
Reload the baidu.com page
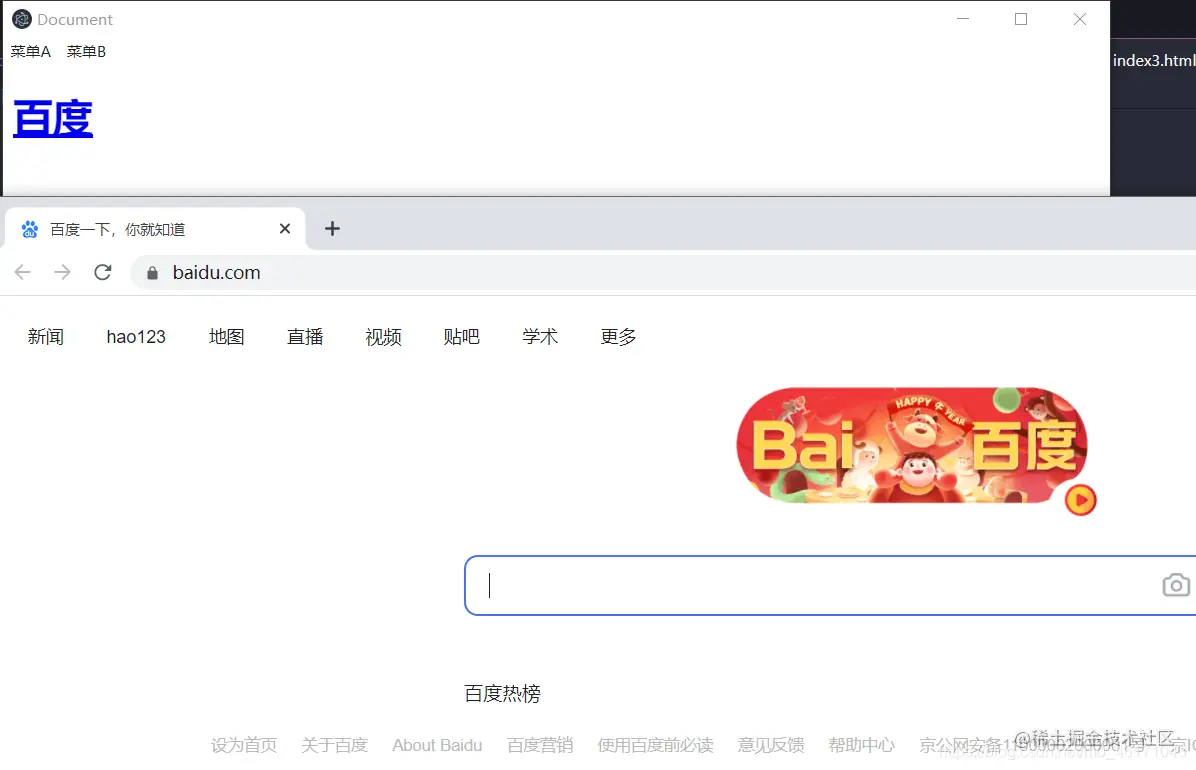pyautogui.click(x=102, y=271)
